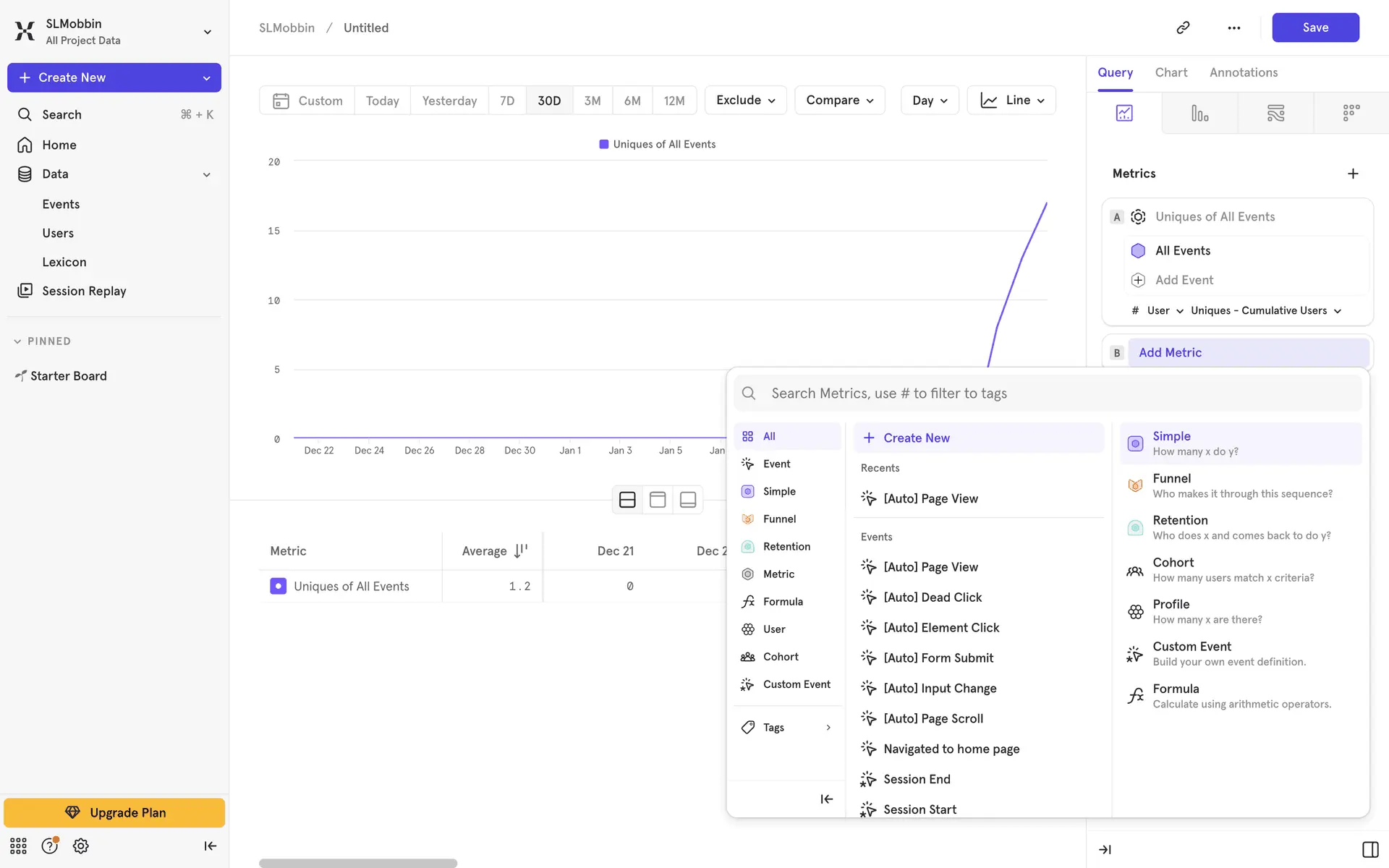
Task: Open the three-dots more options menu
Action: (x=1233, y=27)
